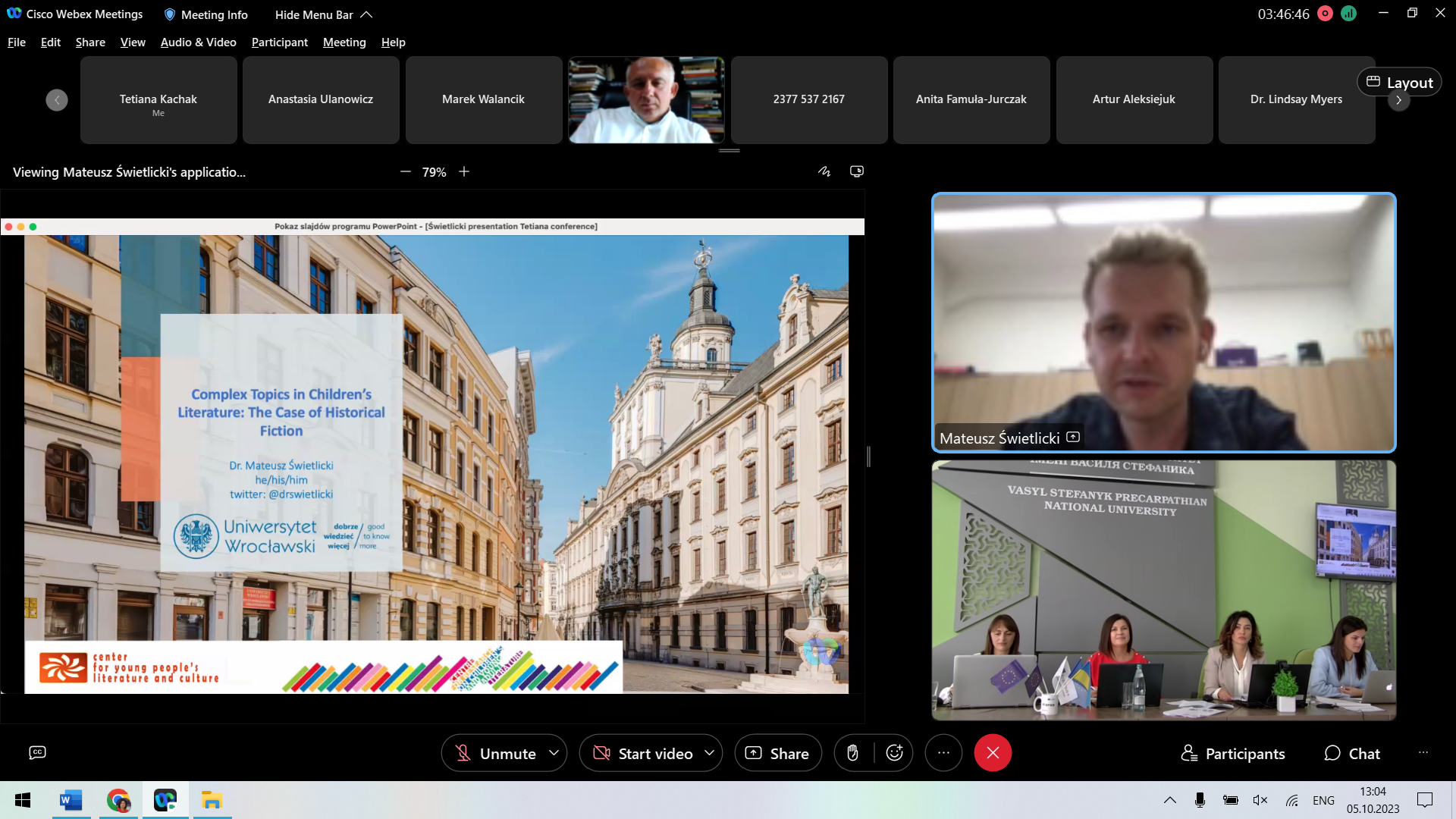Hide Menu Bar toggle

point(323,14)
